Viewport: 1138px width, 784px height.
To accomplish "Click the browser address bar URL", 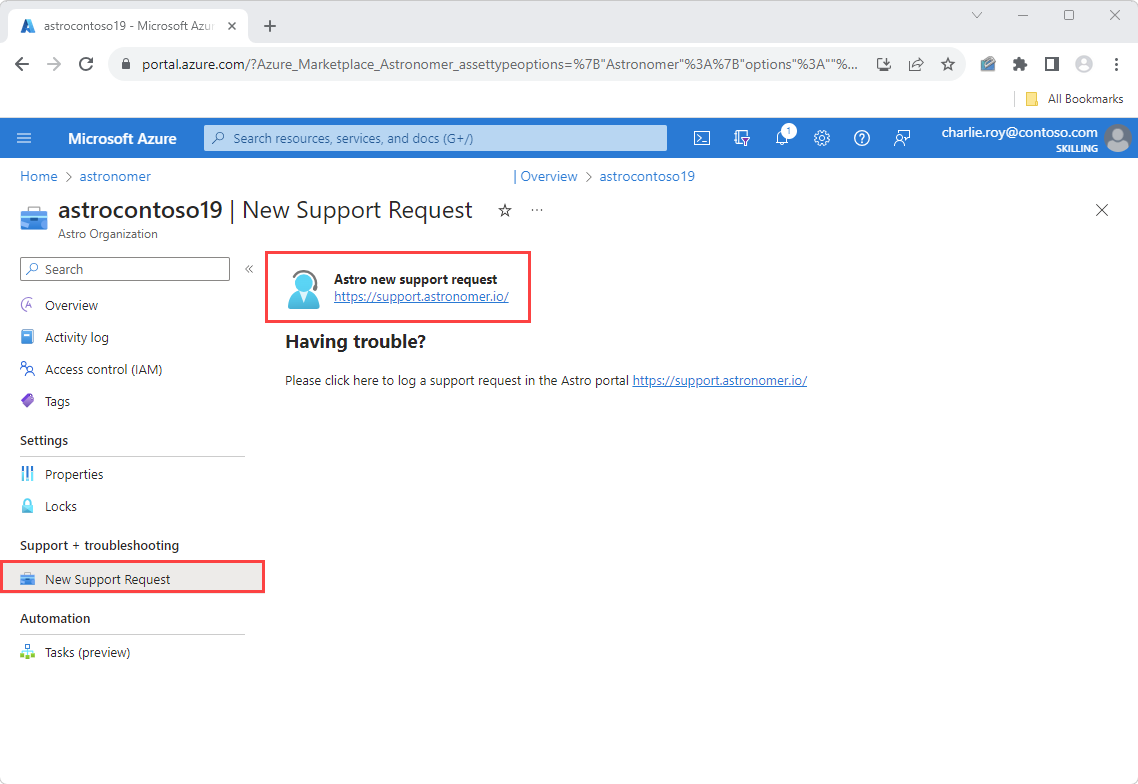I will (499, 64).
